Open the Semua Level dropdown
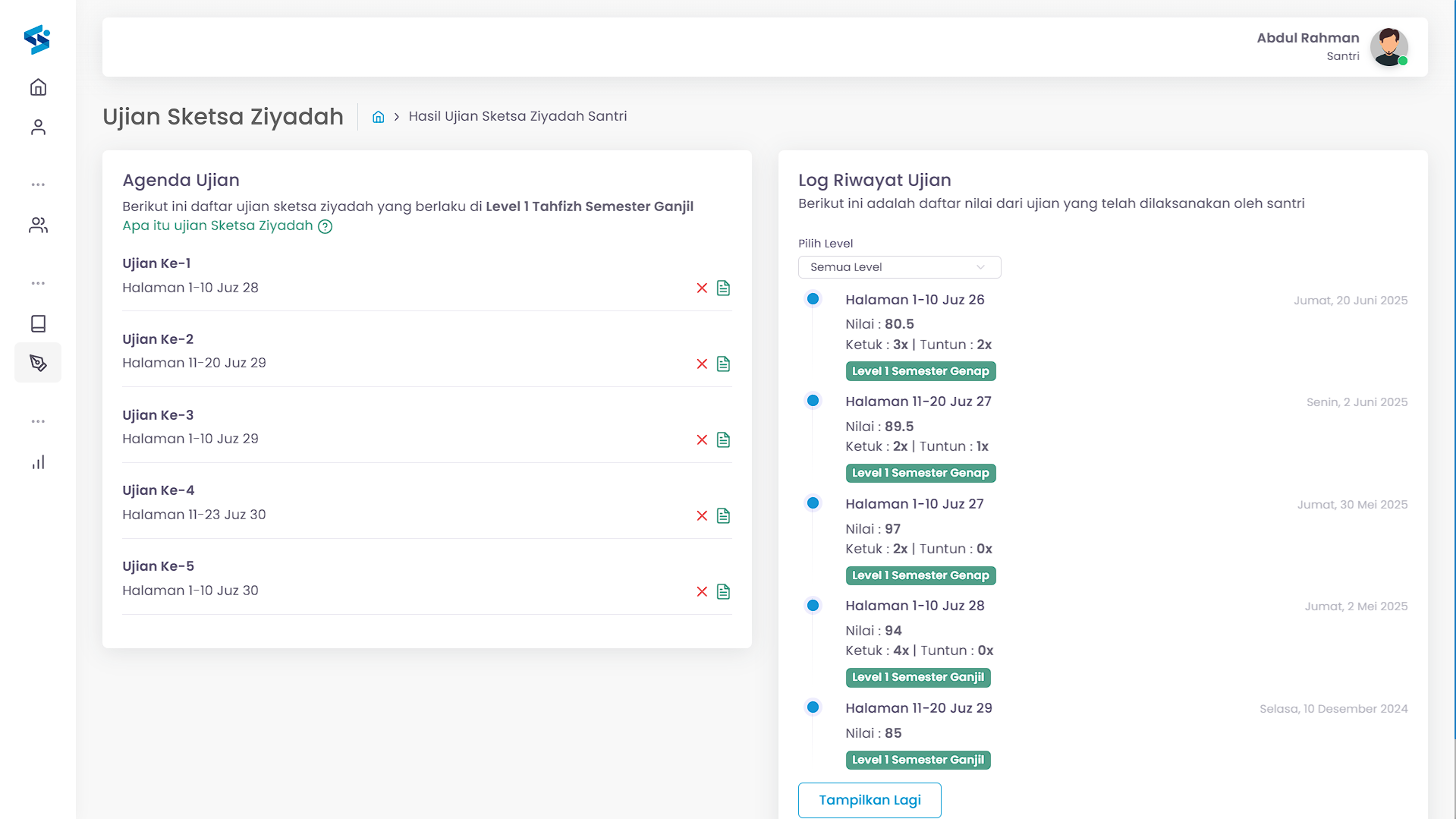 click(x=899, y=267)
